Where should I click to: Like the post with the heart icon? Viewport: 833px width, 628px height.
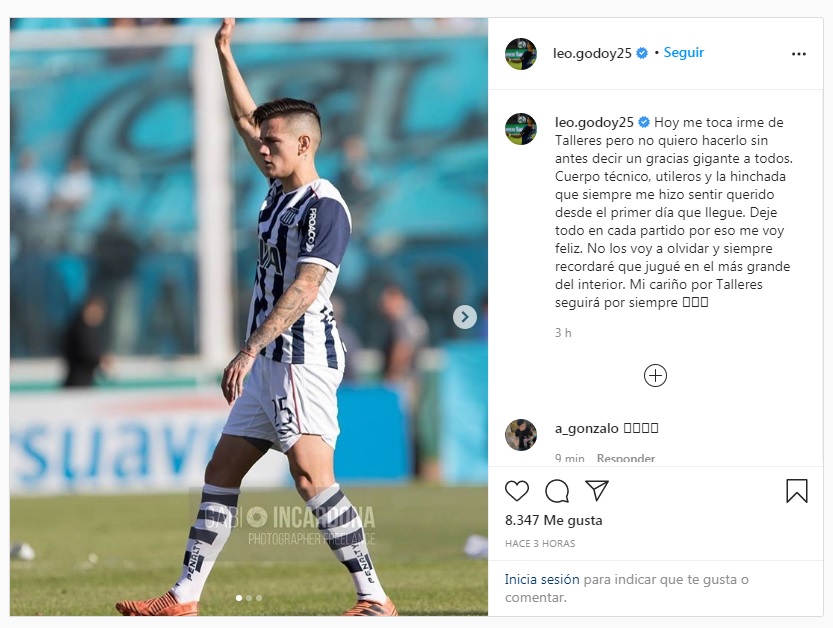click(516, 491)
